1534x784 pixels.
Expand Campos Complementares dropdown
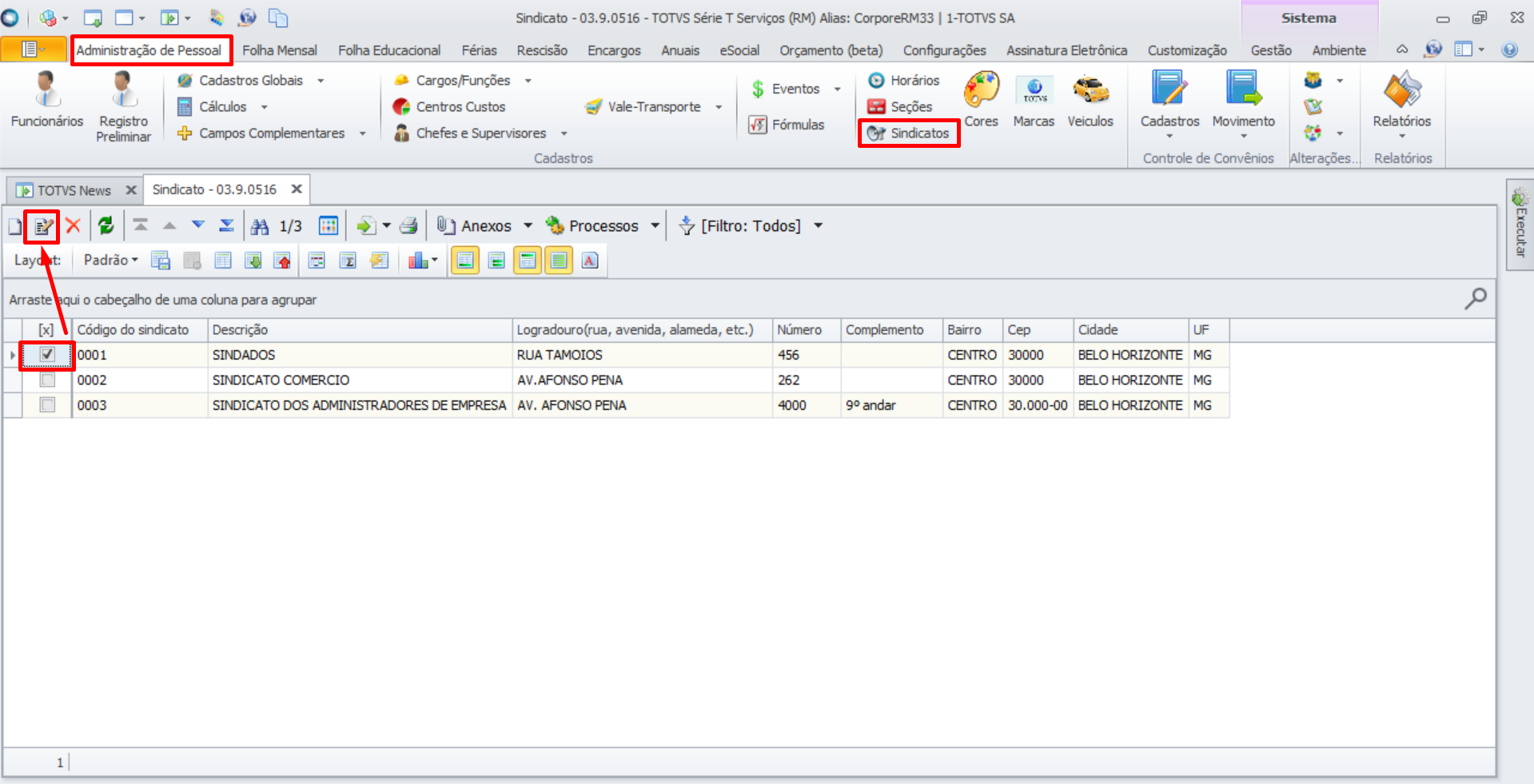pyautogui.click(x=362, y=133)
